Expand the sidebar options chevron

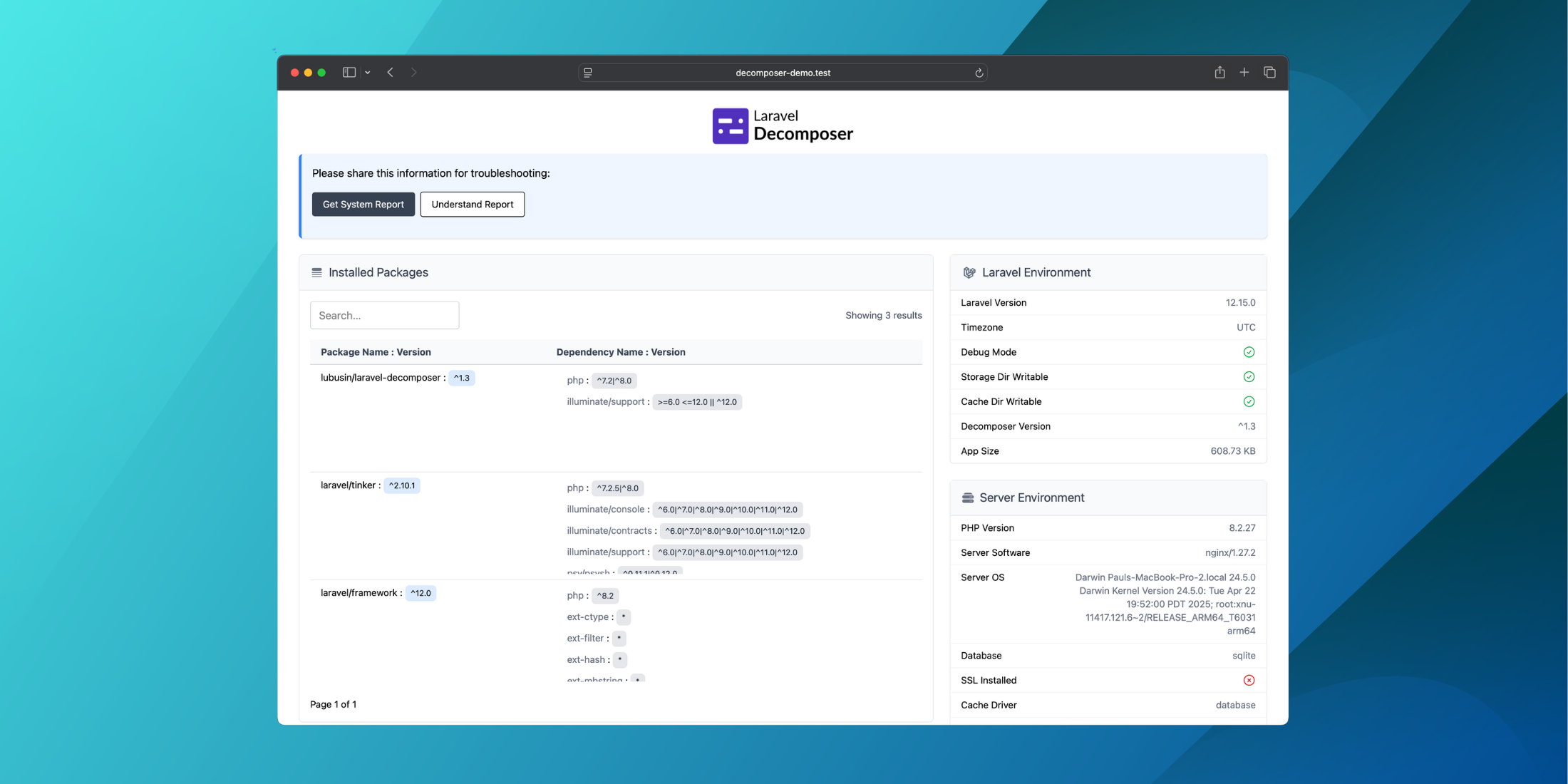[x=368, y=72]
